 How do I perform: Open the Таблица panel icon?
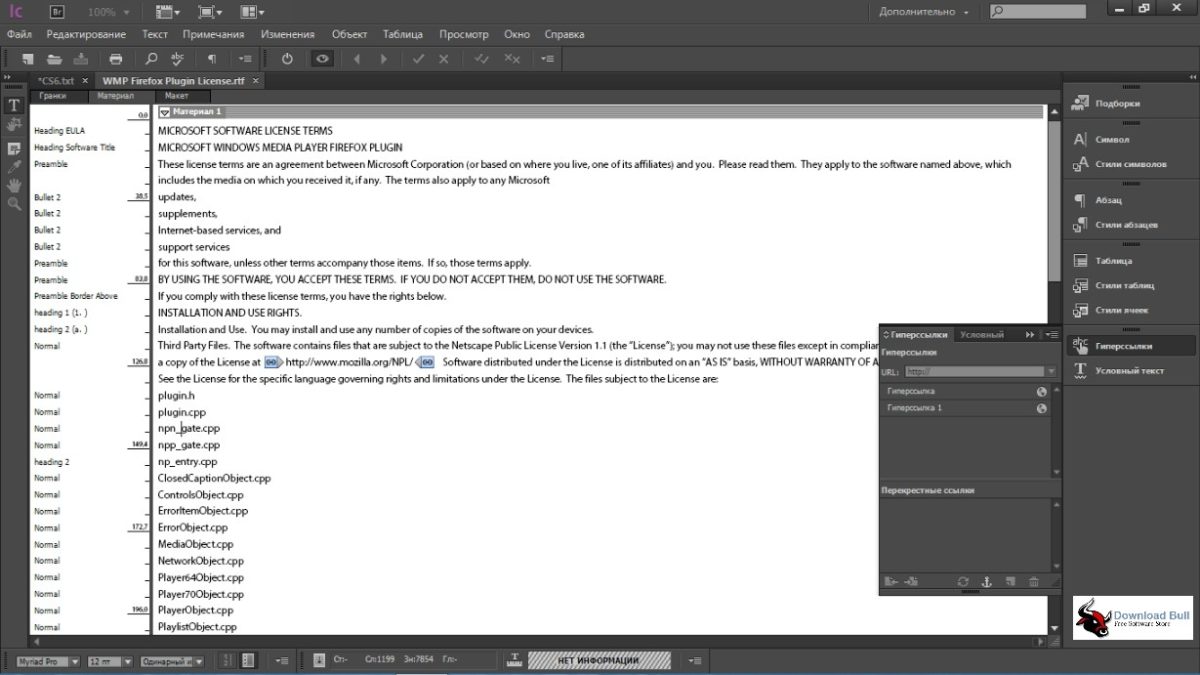(x=1081, y=260)
